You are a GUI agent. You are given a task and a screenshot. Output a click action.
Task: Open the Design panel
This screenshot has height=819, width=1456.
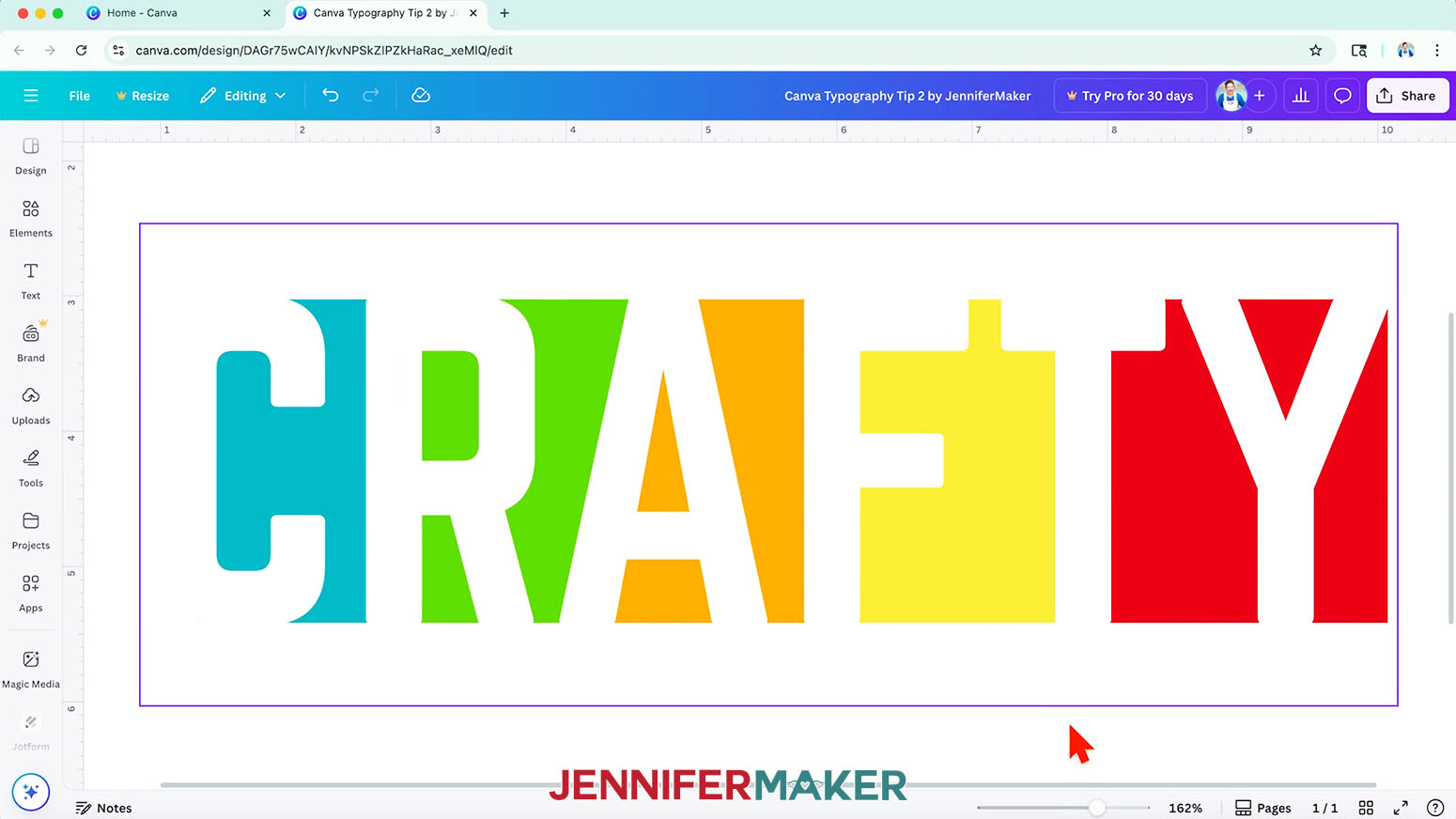pyautogui.click(x=31, y=157)
